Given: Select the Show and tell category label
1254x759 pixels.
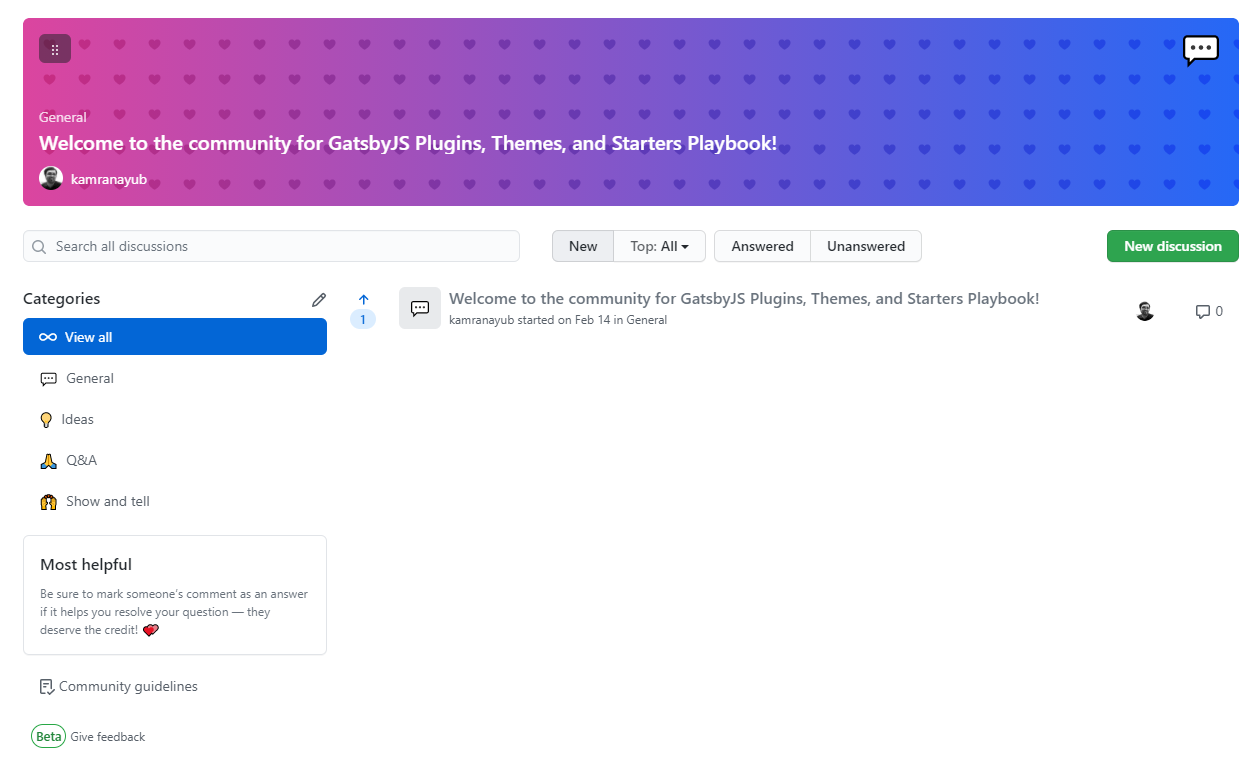Looking at the screenshot, I should point(108,502).
